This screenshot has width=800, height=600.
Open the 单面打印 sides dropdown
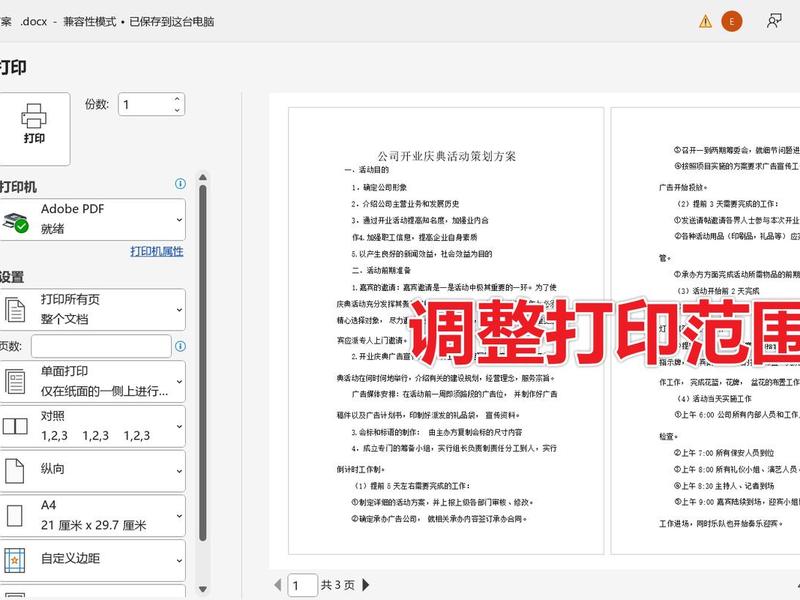tap(92, 381)
